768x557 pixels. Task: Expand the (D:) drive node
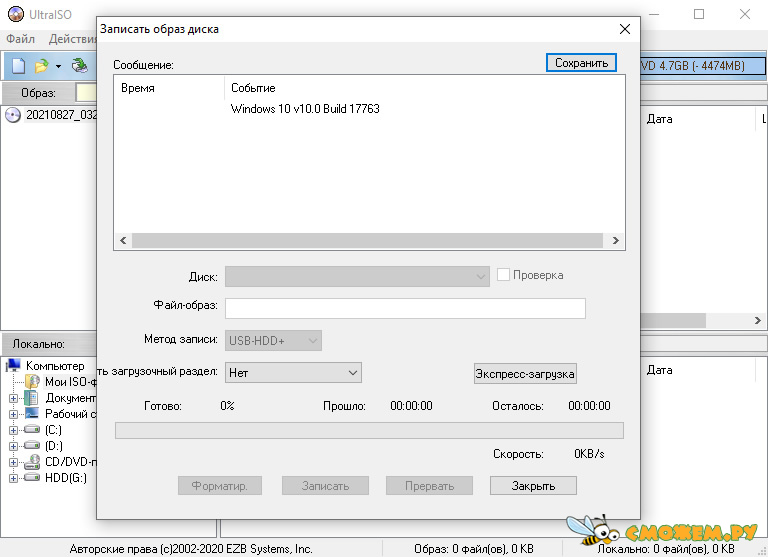pos(13,446)
